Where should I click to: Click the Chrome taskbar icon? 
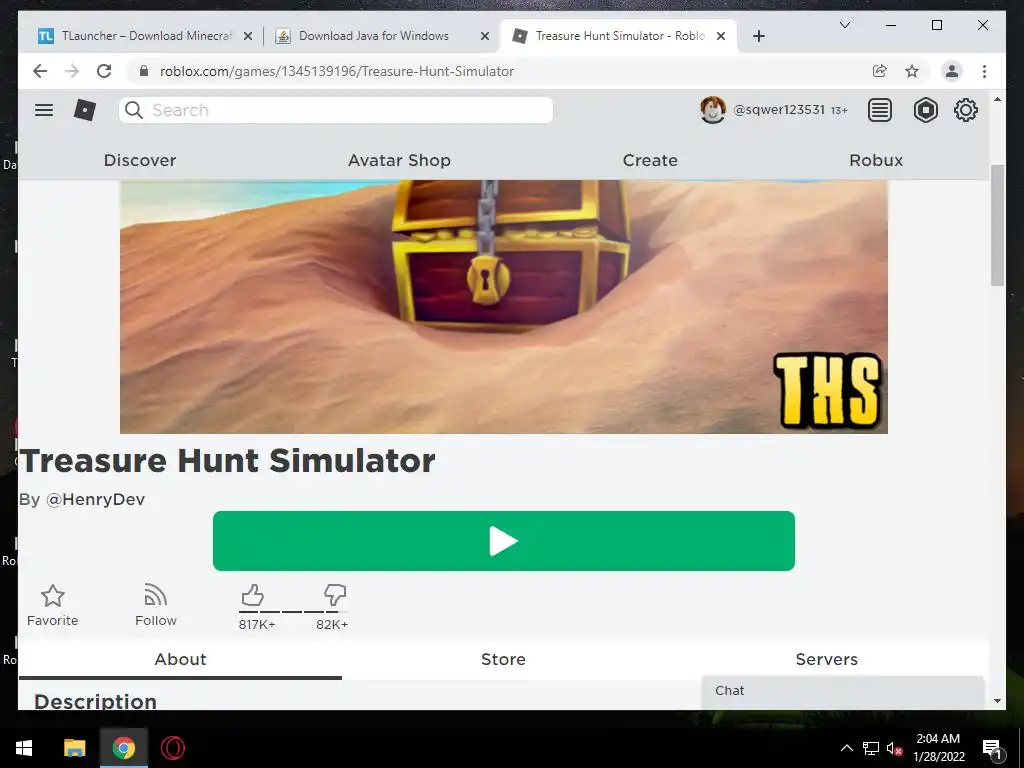pos(123,748)
